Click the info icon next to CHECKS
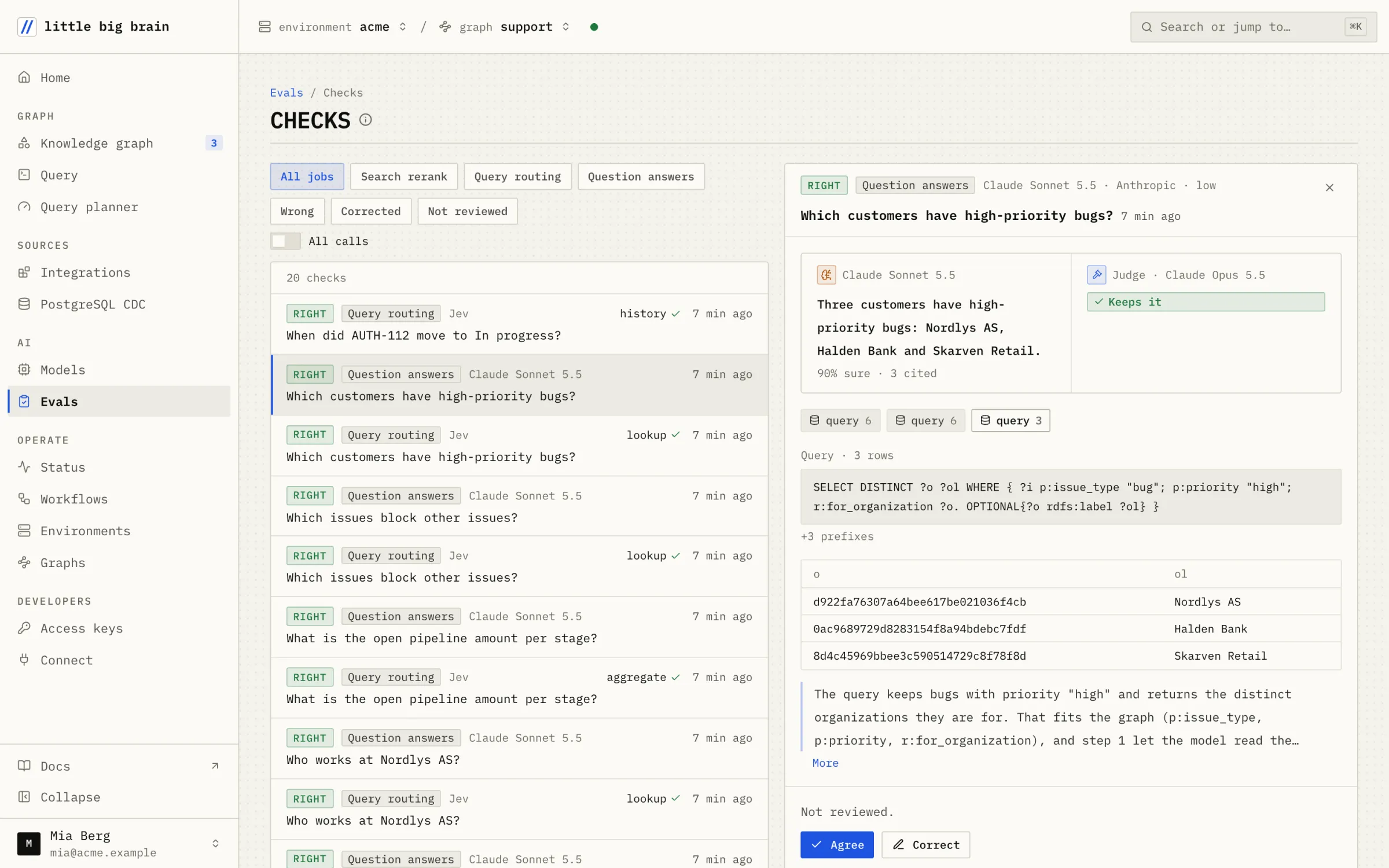 pos(365,120)
